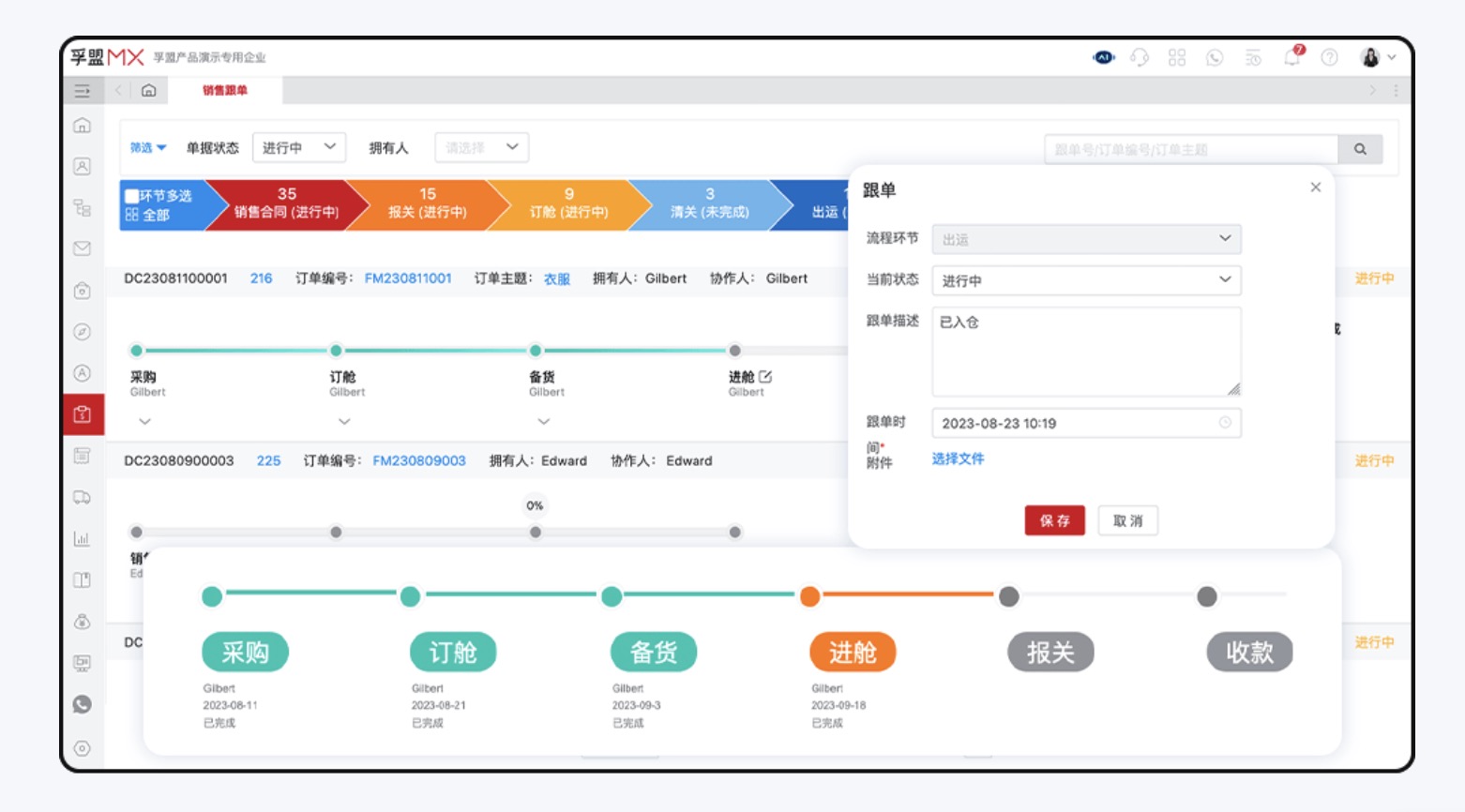Open the WhatsApp icon in the left sidebar
Viewport: 1465px width, 812px height.
click(83, 705)
